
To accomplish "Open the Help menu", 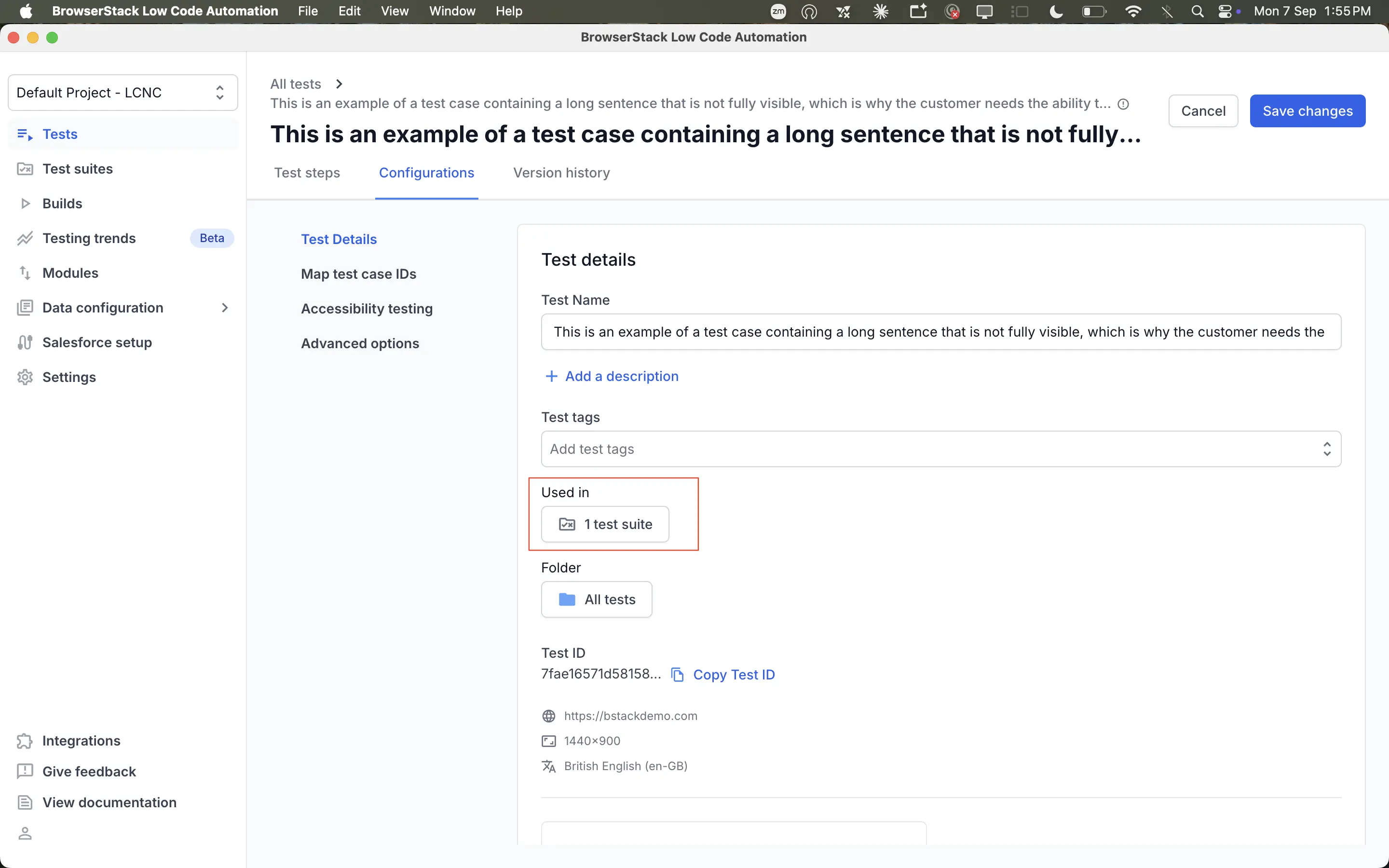I will coord(509,11).
